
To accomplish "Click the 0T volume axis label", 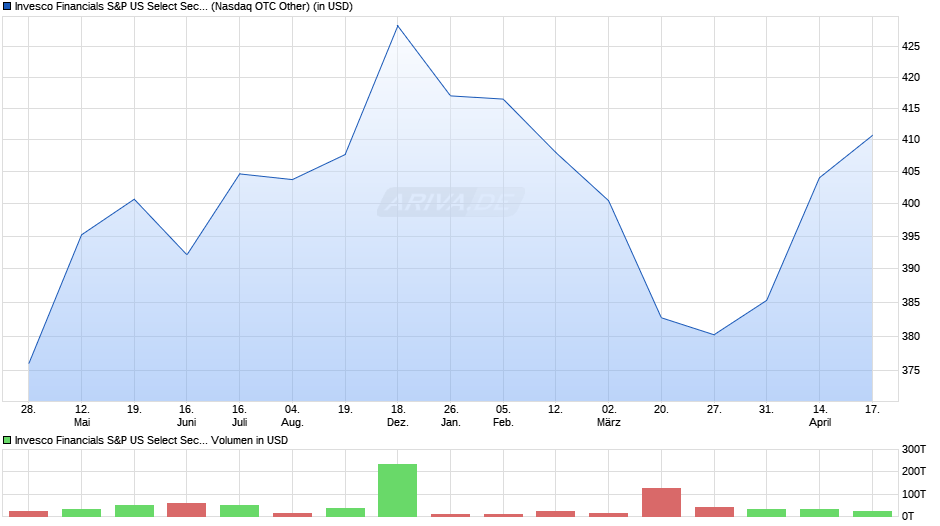I will coord(908,516).
